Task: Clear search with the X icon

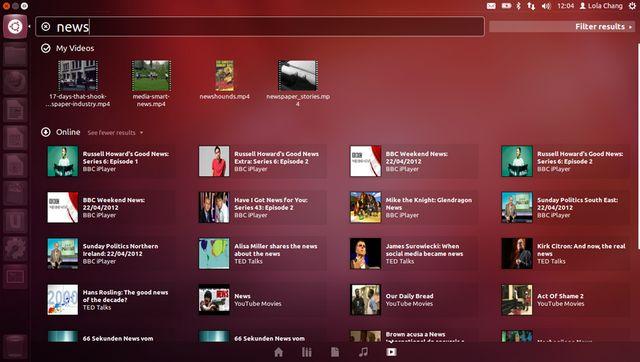Action: [46, 27]
